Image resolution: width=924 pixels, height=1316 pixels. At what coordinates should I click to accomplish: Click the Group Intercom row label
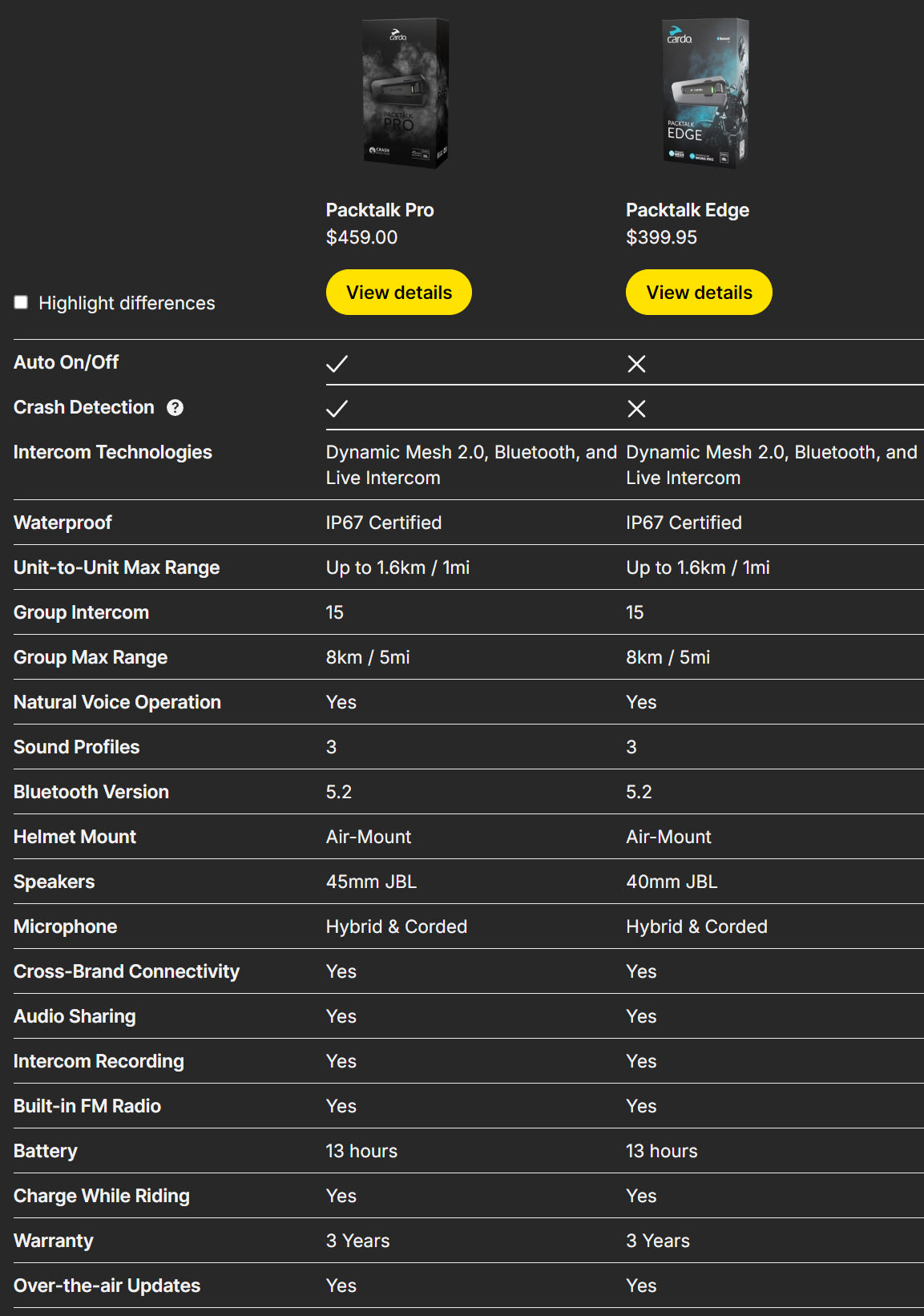point(81,612)
